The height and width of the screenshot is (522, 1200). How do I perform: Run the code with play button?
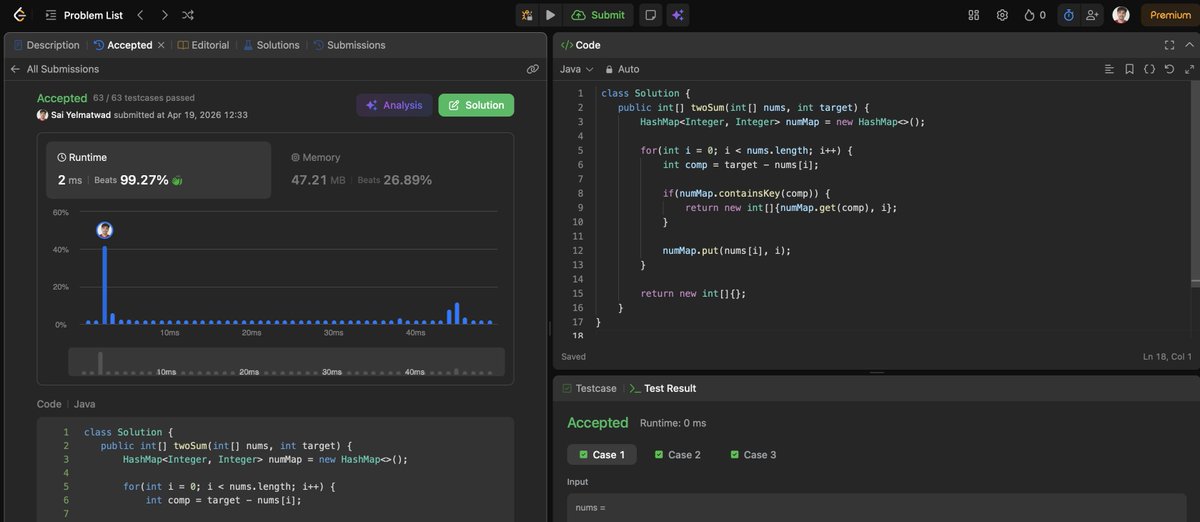tap(551, 15)
